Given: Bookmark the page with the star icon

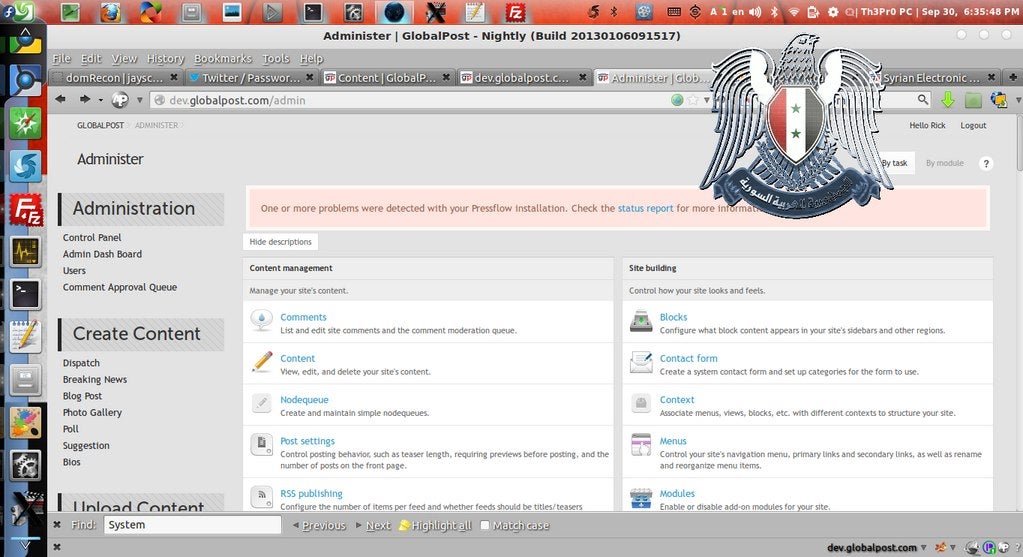Looking at the screenshot, I should 693,100.
